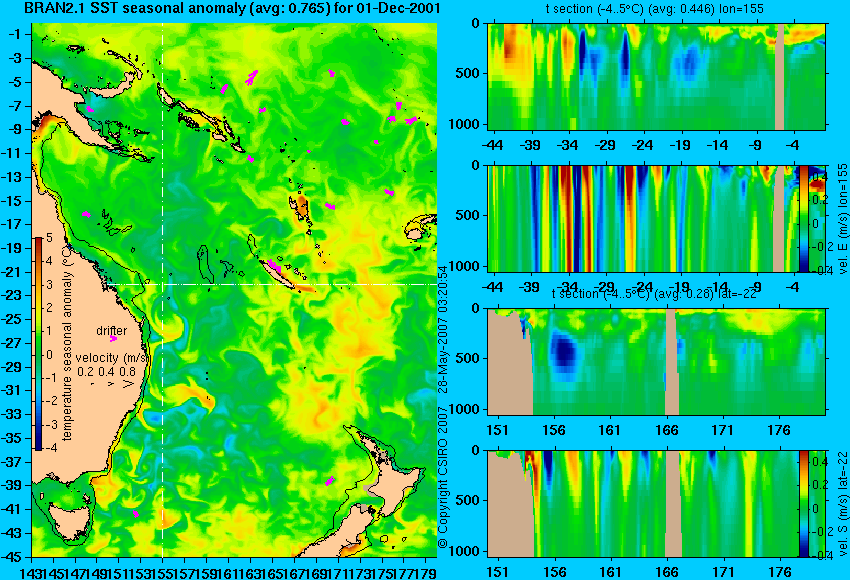Click the 'drifter' legend label
The width and height of the screenshot is (850, 580).
(112, 331)
